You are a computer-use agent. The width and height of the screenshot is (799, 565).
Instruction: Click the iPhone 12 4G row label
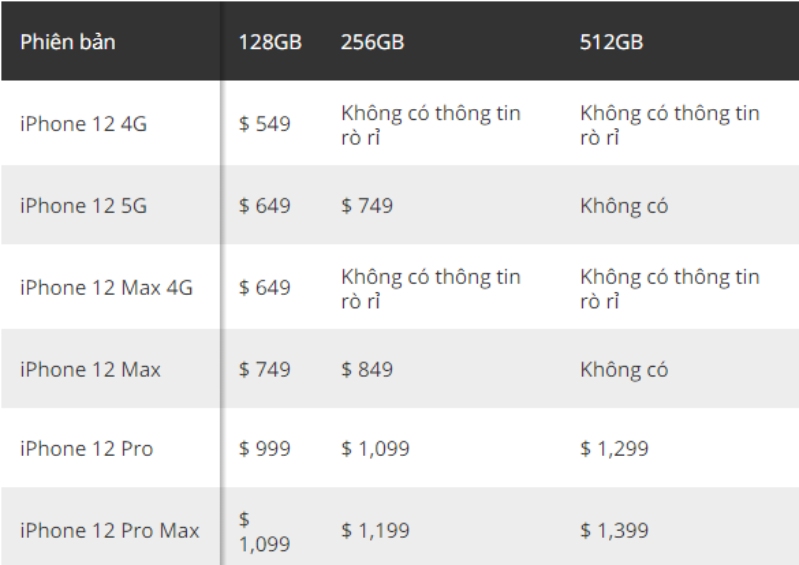click(x=83, y=125)
